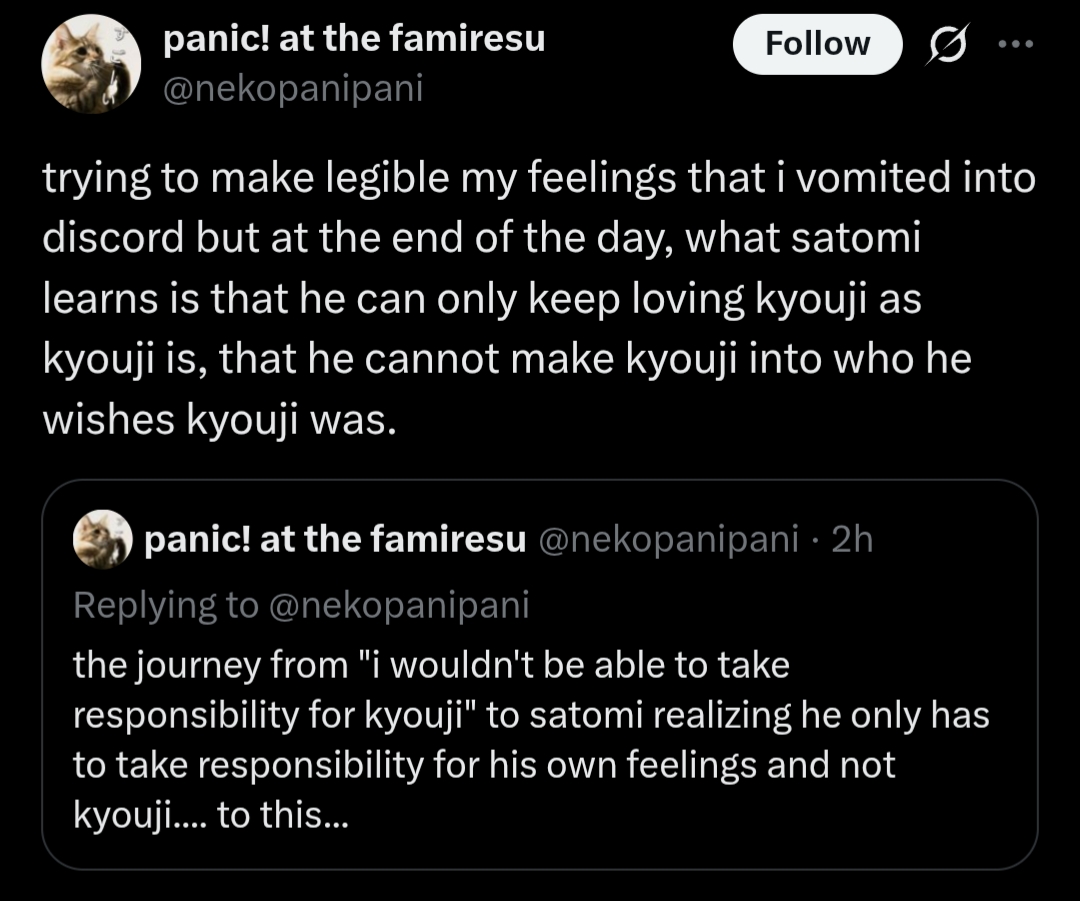Open the three-dot more options menu

click(1016, 45)
